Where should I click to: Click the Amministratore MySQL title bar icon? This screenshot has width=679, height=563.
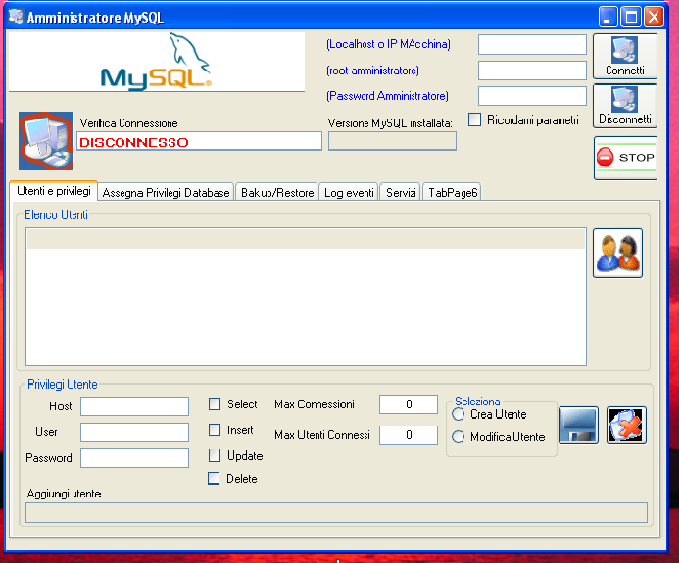(16, 16)
